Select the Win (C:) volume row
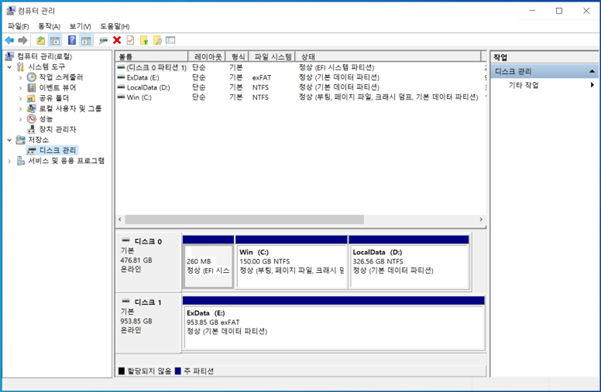This screenshot has height=392, width=601. pyautogui.click(x=301, y=97)
